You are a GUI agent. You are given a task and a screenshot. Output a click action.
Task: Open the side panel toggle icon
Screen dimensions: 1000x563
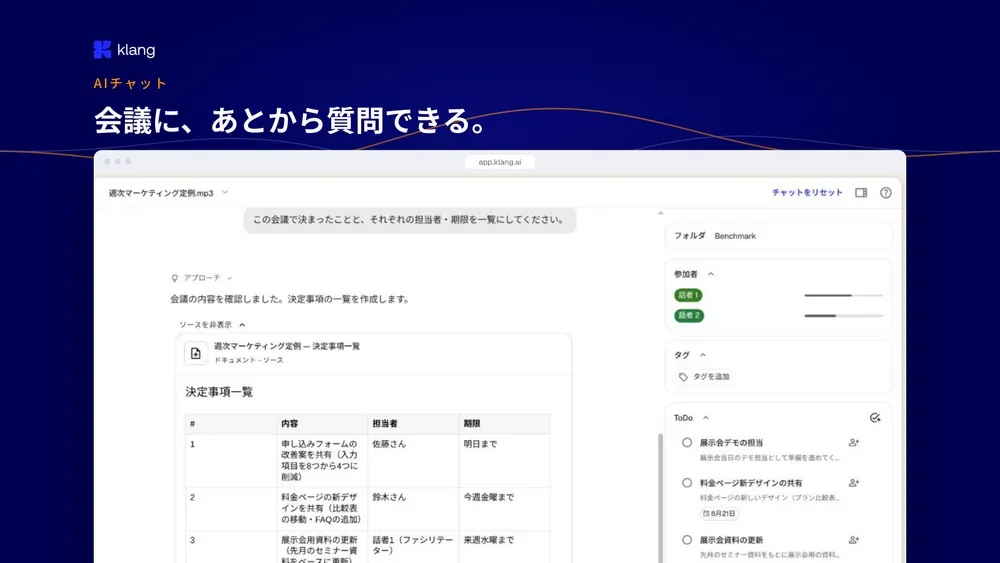pos(861,193)
